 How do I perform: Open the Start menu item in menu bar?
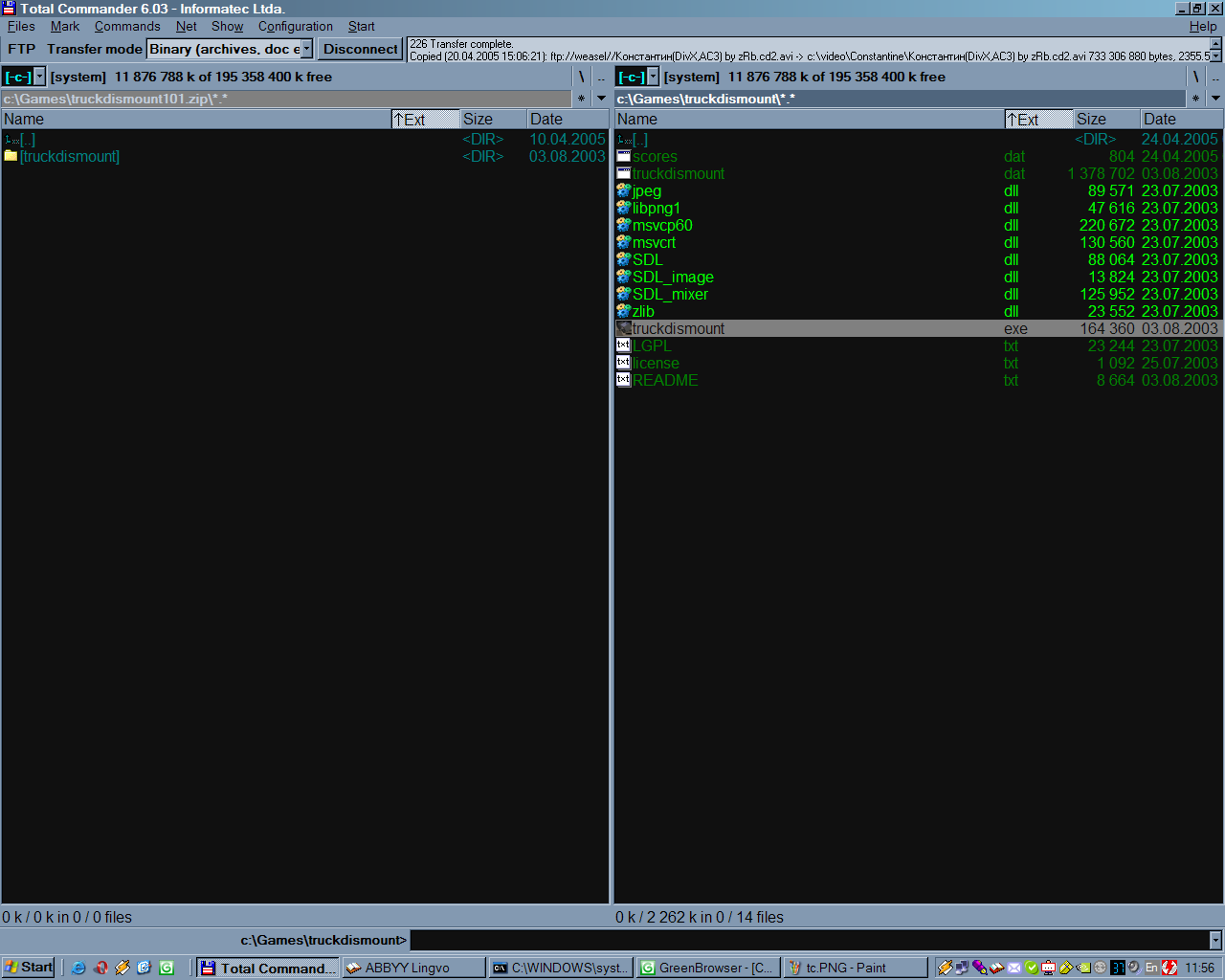tap(362, 26)
